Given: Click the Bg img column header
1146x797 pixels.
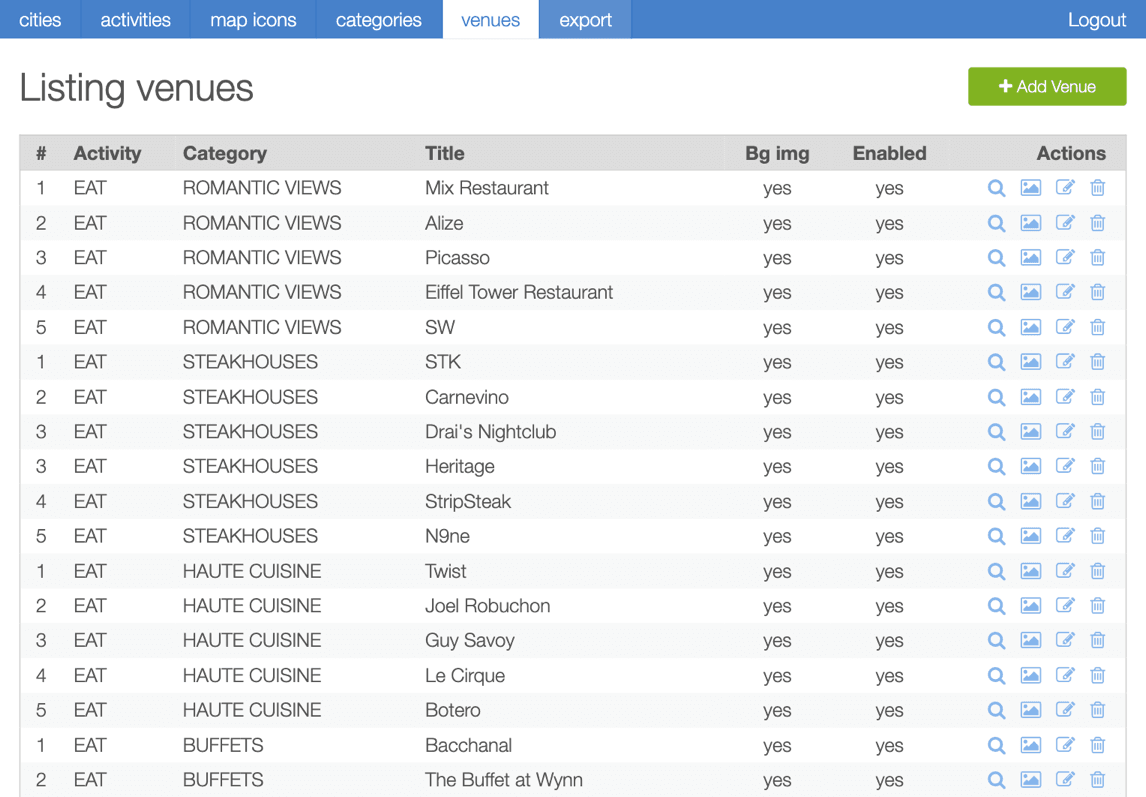Looking at the screenshot, I should (x=777, y=154).
